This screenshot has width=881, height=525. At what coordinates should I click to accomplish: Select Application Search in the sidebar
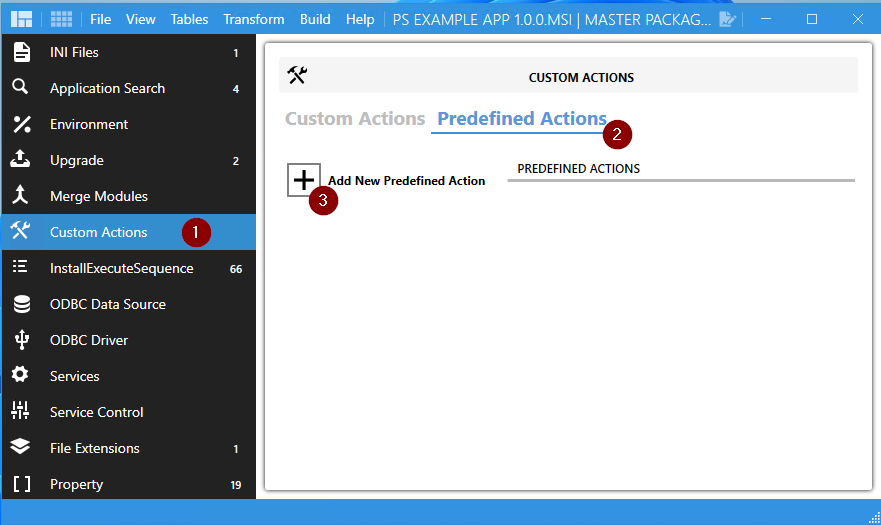129,88
